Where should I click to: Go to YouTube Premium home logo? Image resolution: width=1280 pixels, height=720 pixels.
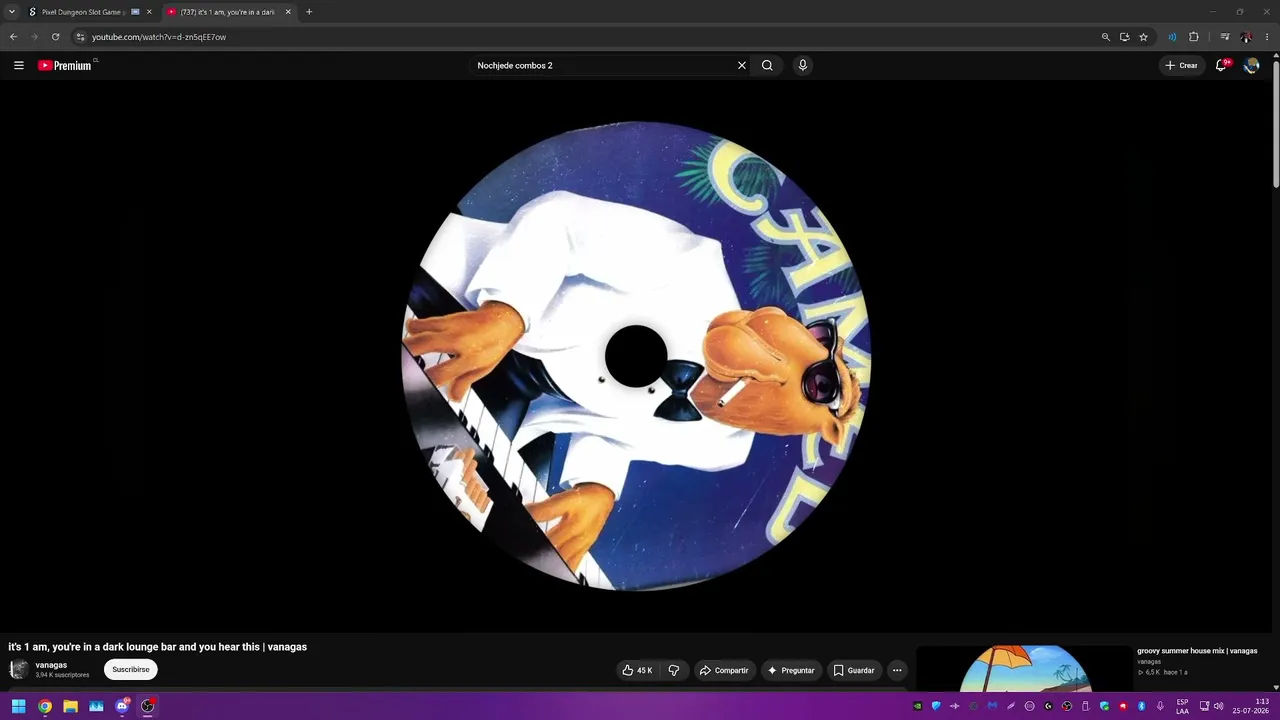(x=65, y=65)
